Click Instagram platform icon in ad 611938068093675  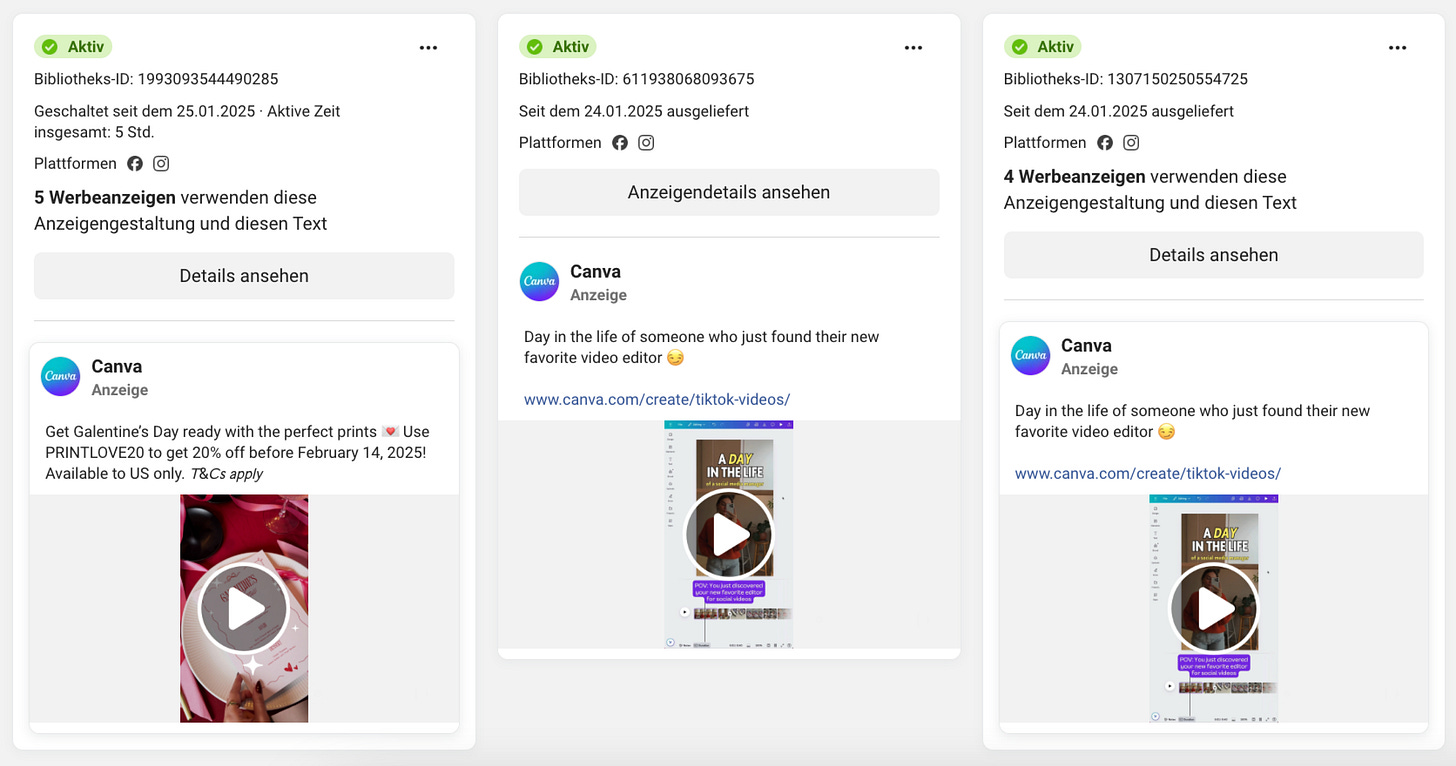pos(646,142)
